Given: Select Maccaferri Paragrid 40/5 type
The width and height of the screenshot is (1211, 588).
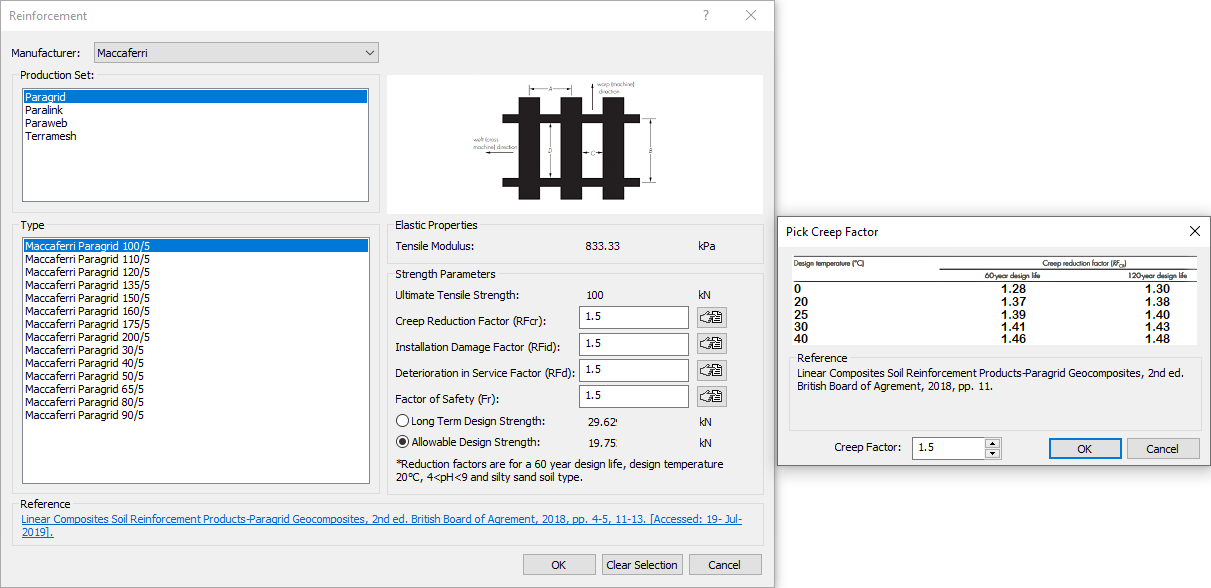Looking at the screenshot, I should pyautogui.click(x=195, y=363).
